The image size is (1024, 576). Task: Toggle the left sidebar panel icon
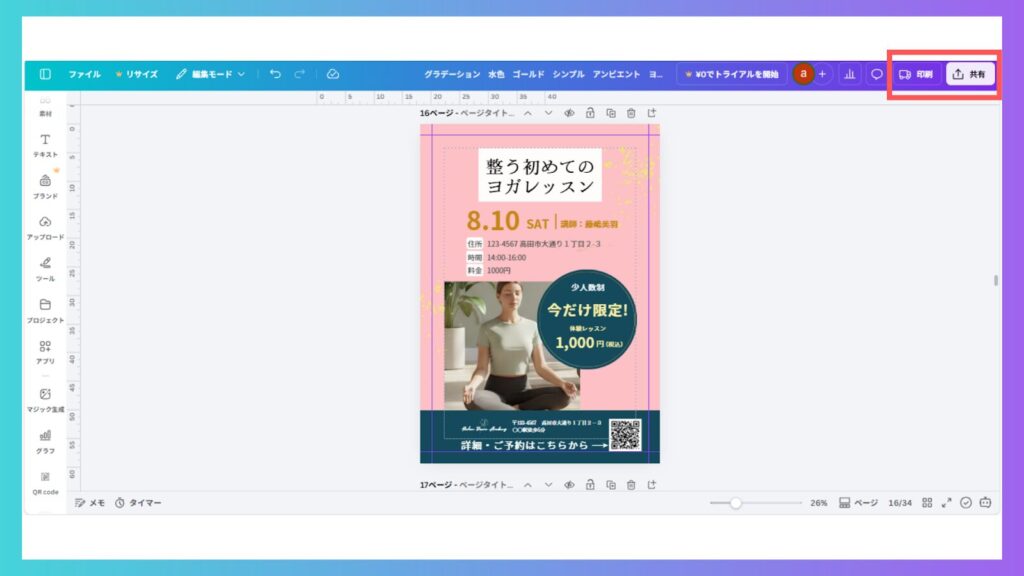45,74
